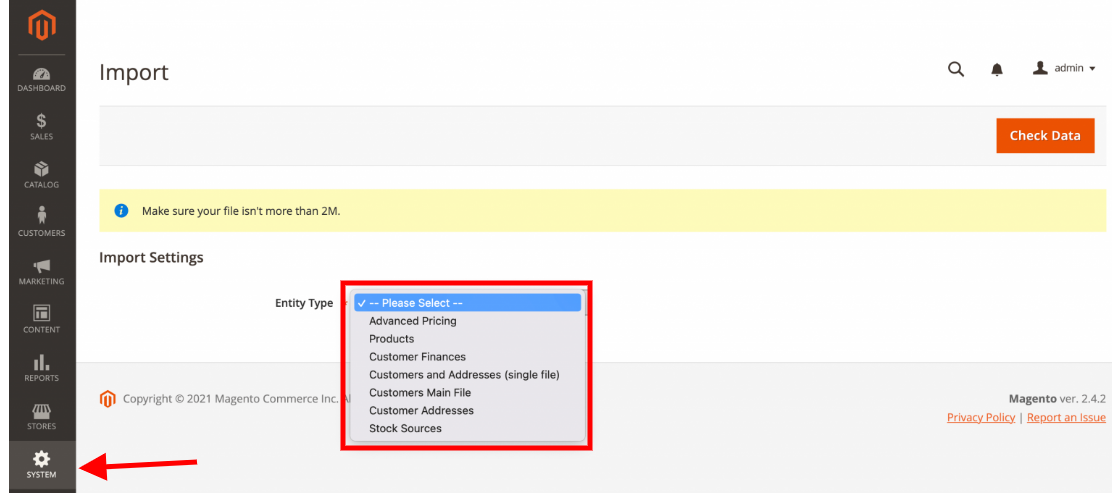
Task: Open the Stores sidebar menu
Action: [x=41, y=417]
